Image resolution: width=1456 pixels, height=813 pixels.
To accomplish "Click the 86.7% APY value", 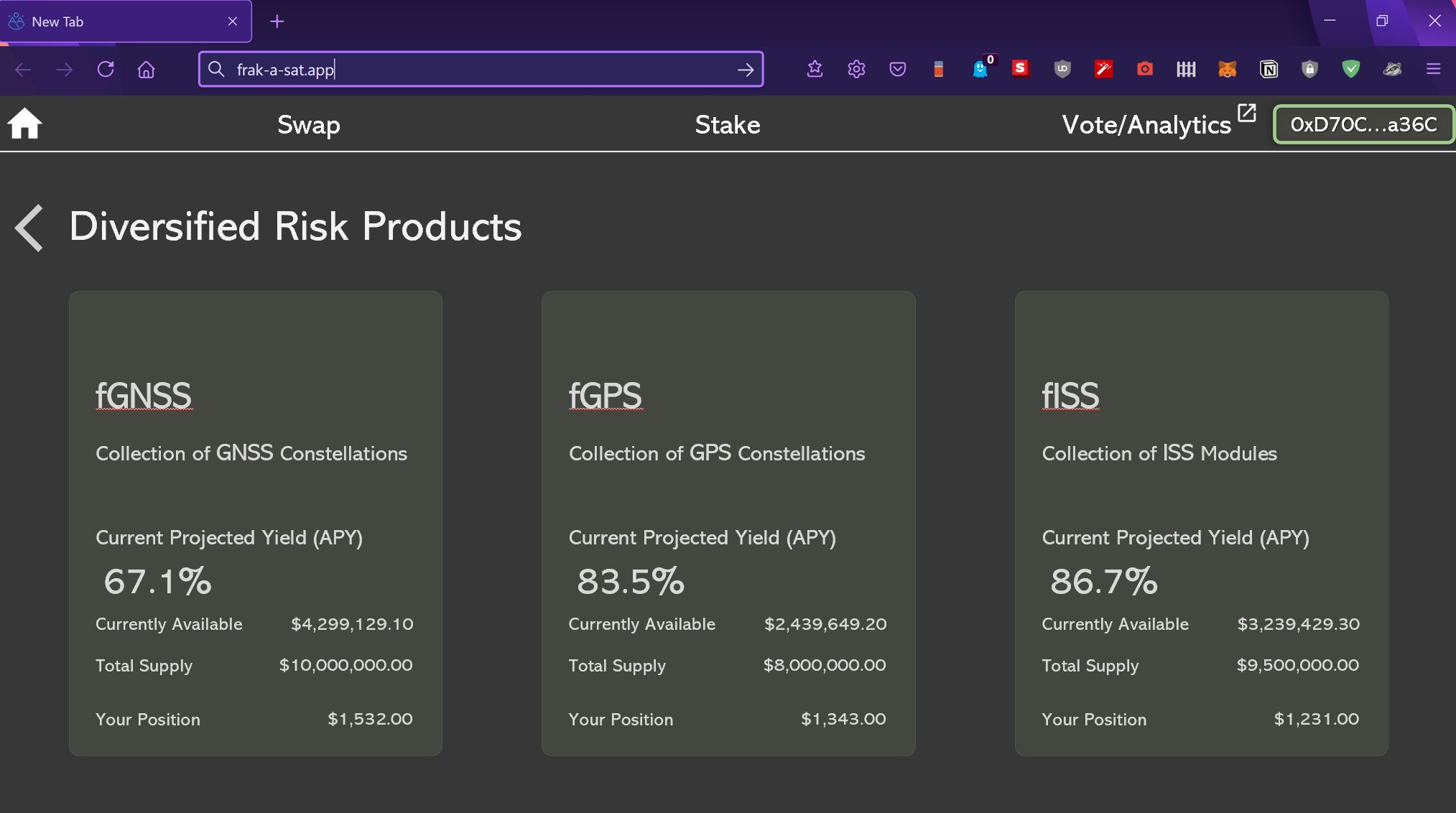I will tap(1104, 581).
